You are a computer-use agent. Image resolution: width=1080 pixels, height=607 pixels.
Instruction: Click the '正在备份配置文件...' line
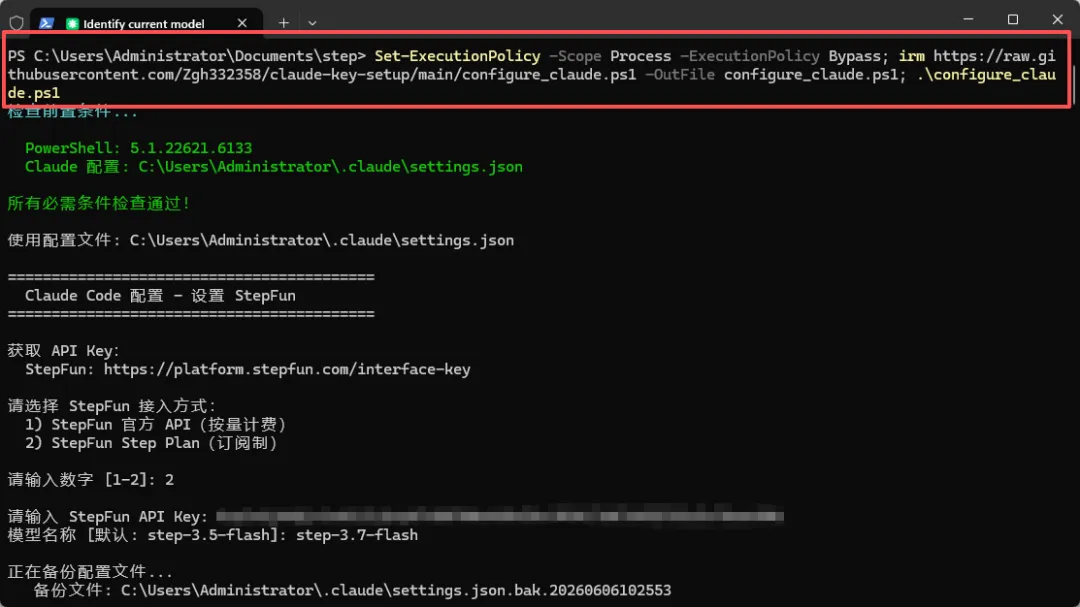[90, 571]
